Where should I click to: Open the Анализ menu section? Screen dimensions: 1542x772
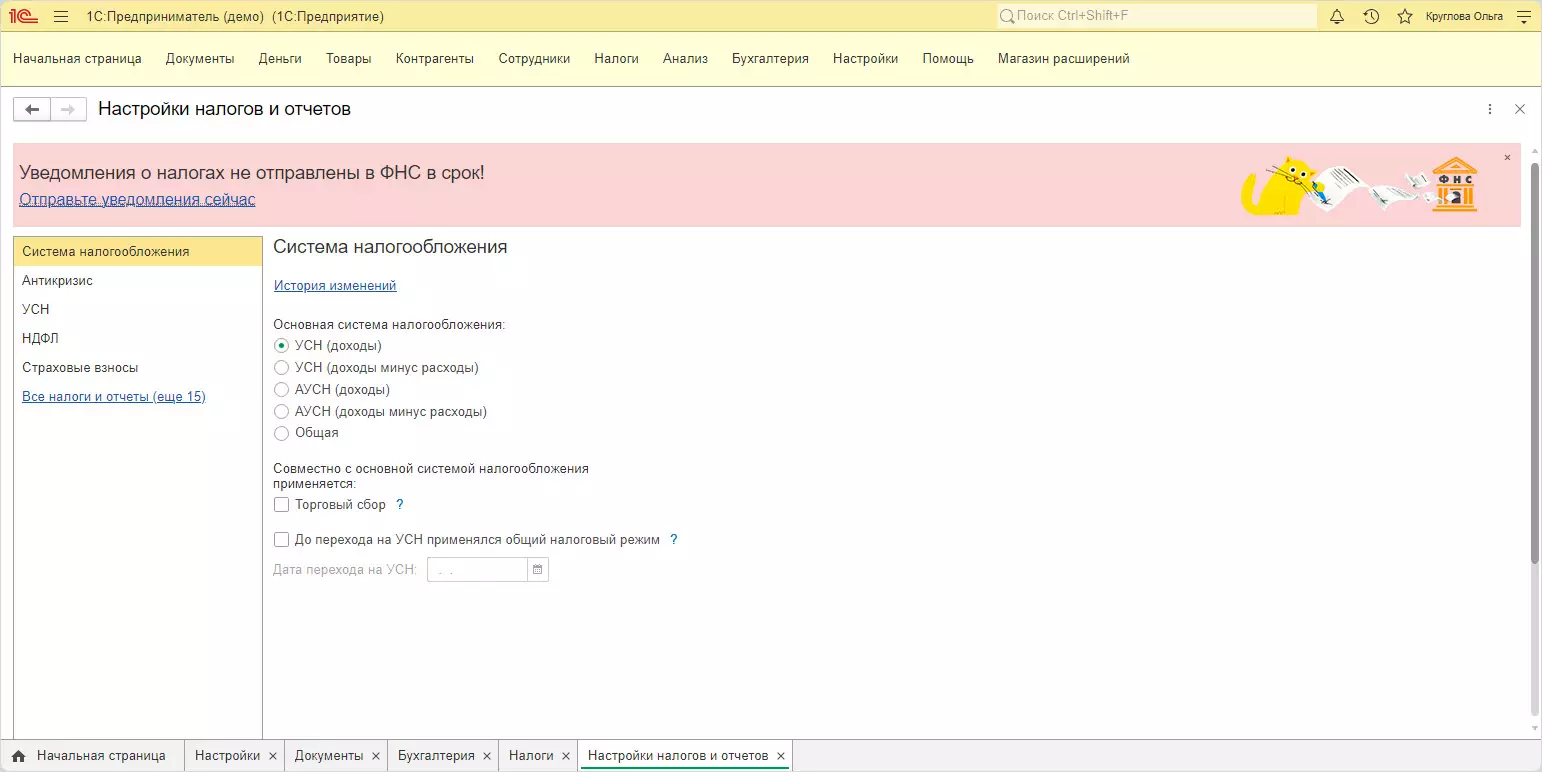(x=685, y=59)
